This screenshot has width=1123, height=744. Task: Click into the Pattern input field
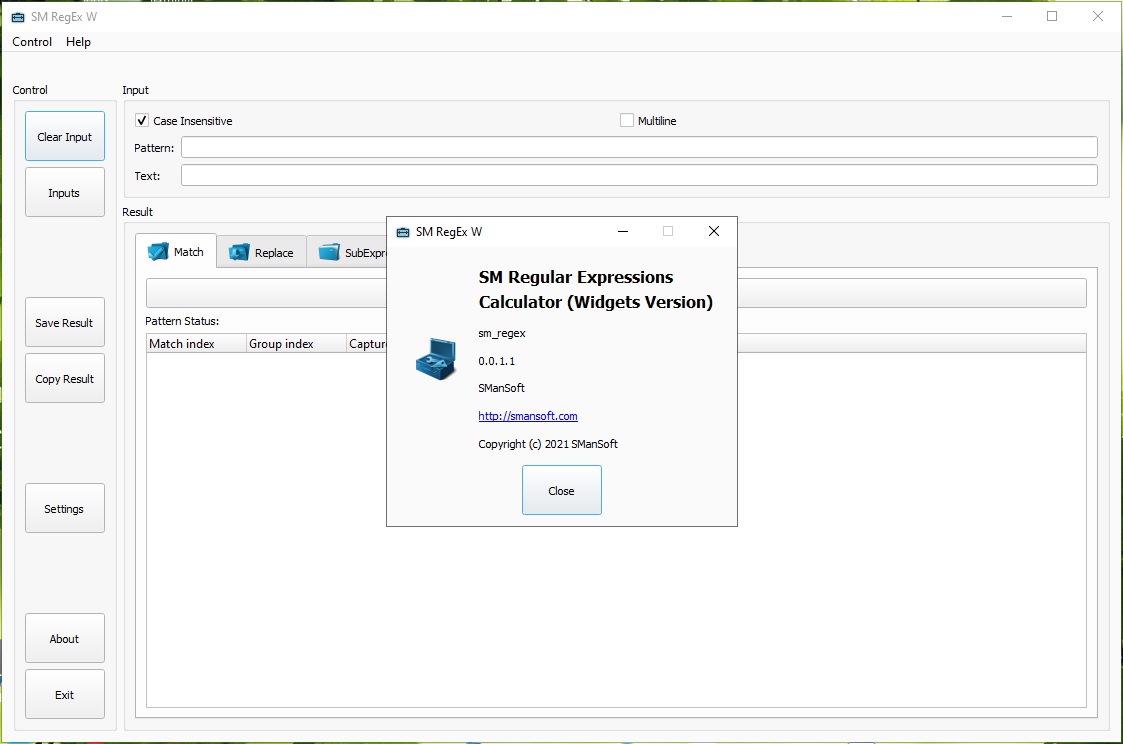[x=639, y=148]
